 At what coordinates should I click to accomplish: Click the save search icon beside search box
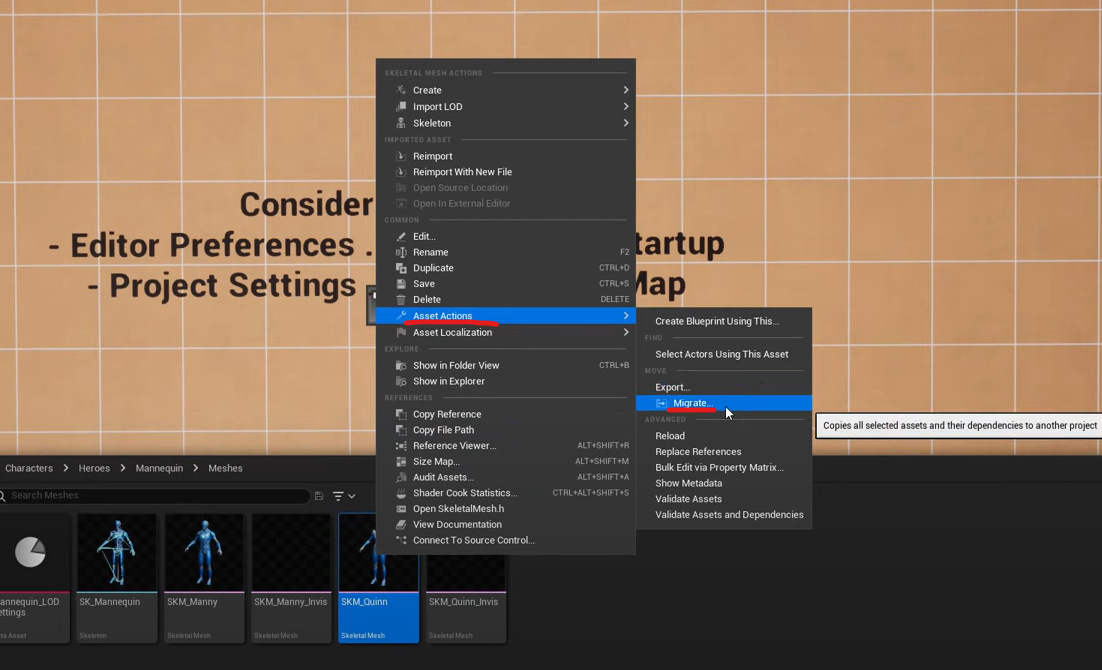tap(319, 496)
